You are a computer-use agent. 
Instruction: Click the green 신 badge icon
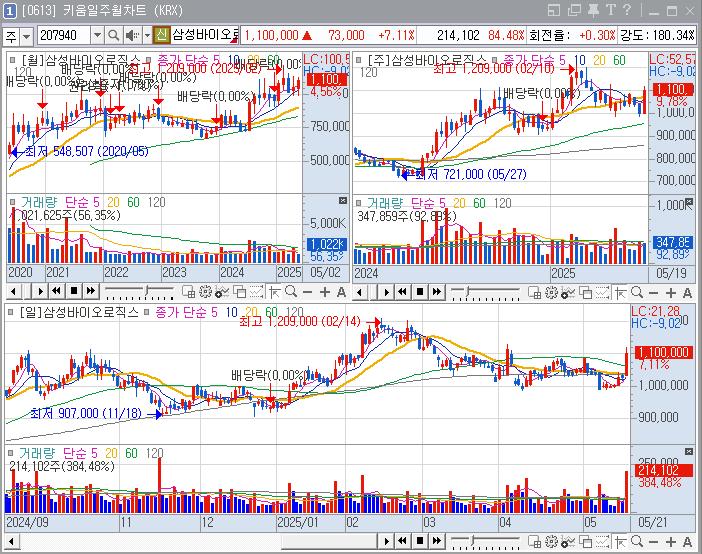(x=162, y=35)
